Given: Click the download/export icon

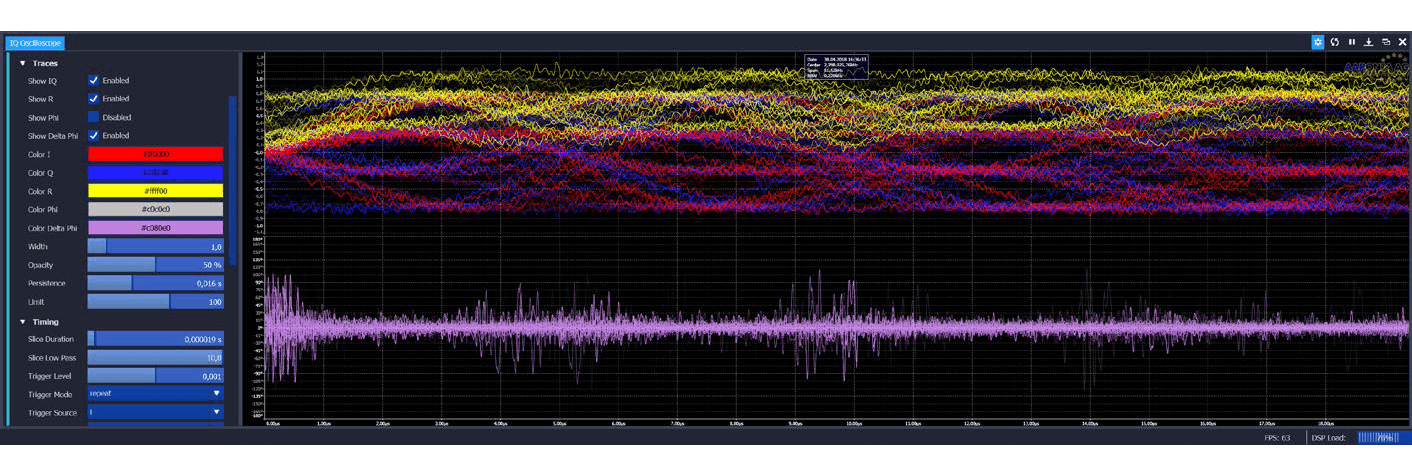Looking at the screenshot, I should (1369, 42).
